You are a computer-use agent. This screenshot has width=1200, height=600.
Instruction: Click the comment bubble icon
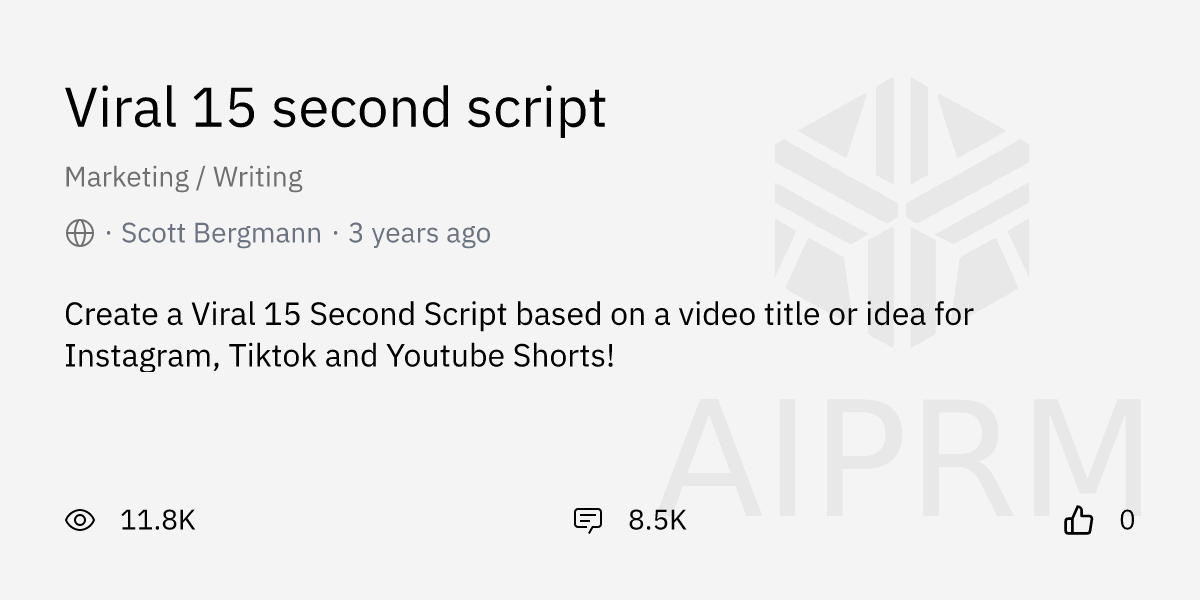(x=588, y=520)
